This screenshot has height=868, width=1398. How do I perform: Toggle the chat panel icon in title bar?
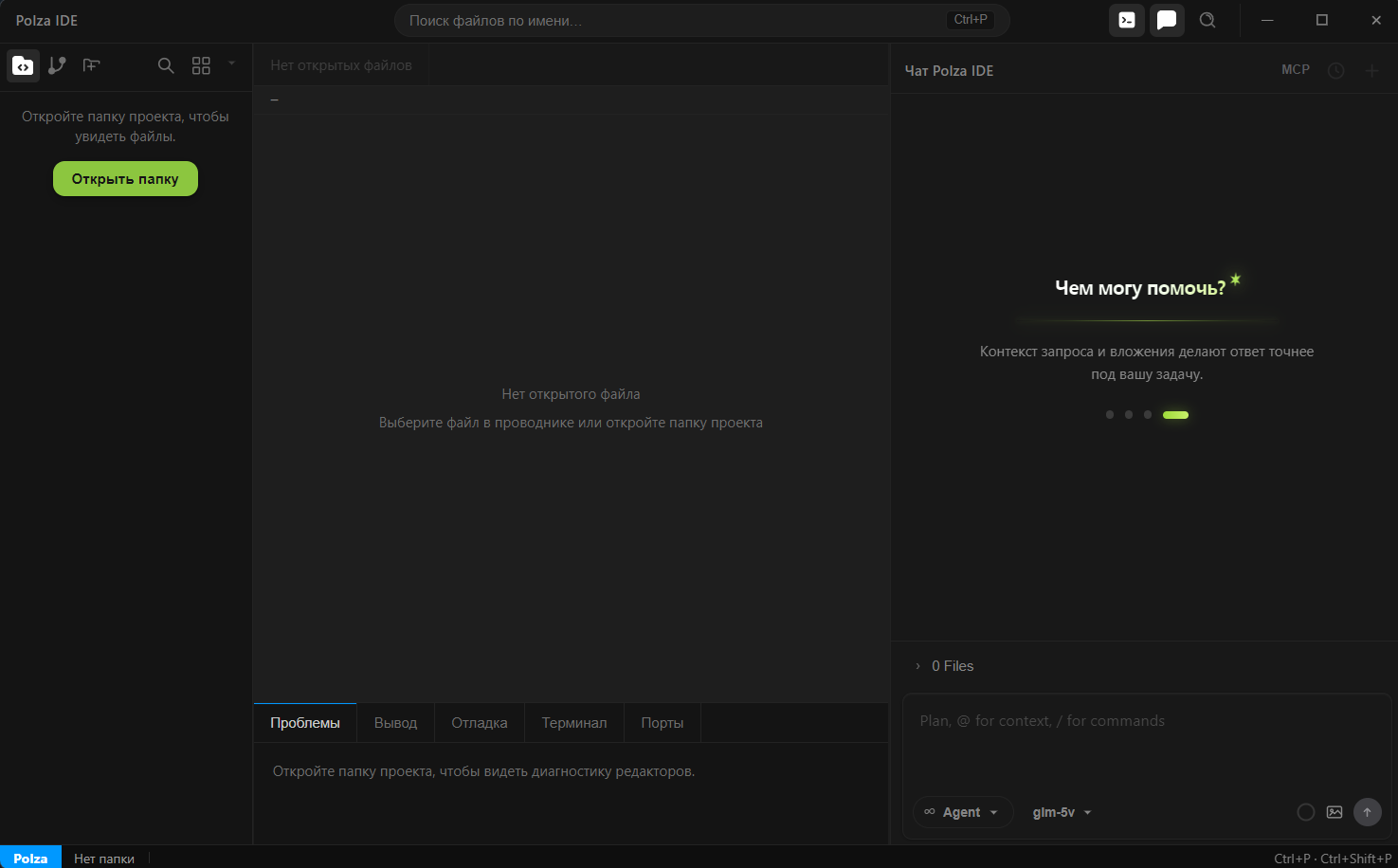tap(1167, 20)
